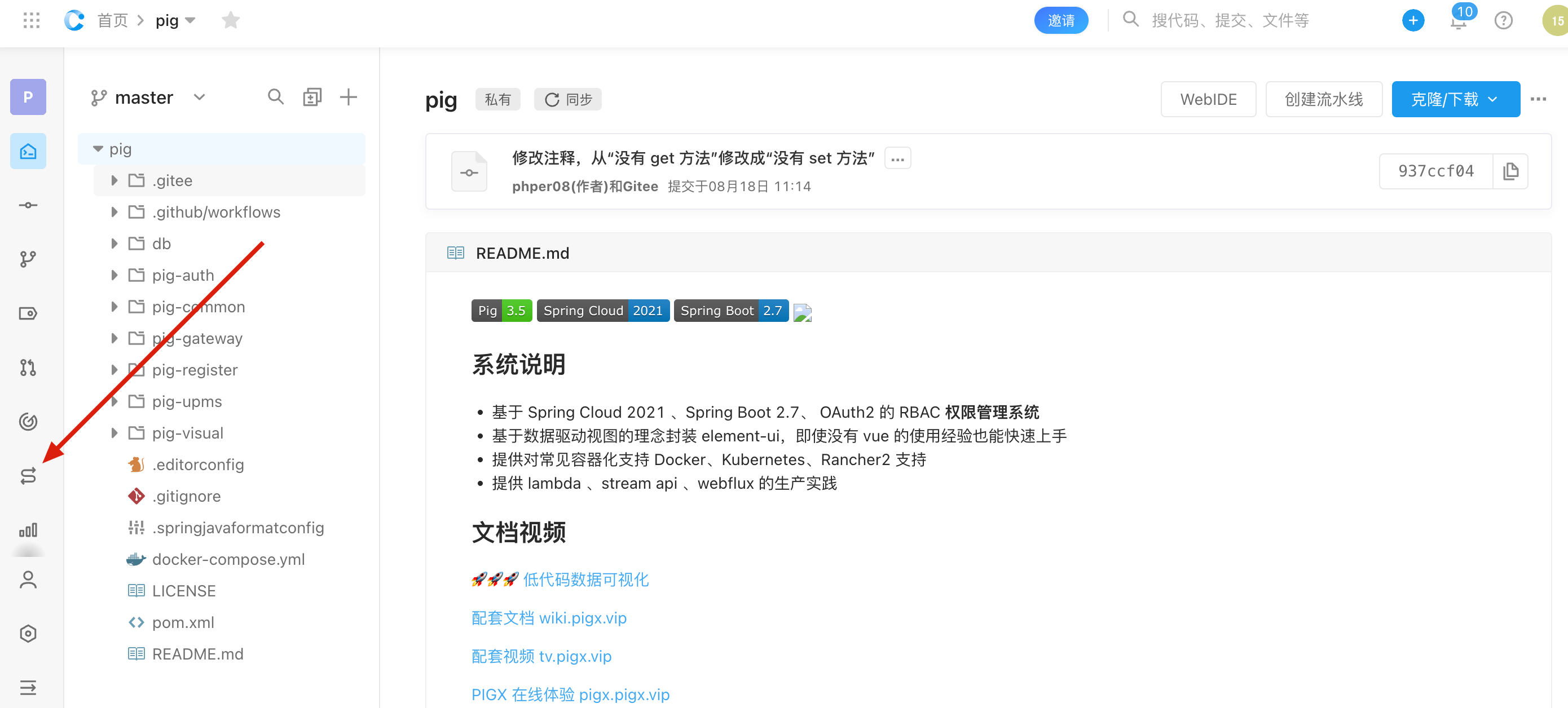Image resolution: width=1568 pixels, height=708 pixels.
Task: Expand the .gitee folder
Action: tap(114, 180)
